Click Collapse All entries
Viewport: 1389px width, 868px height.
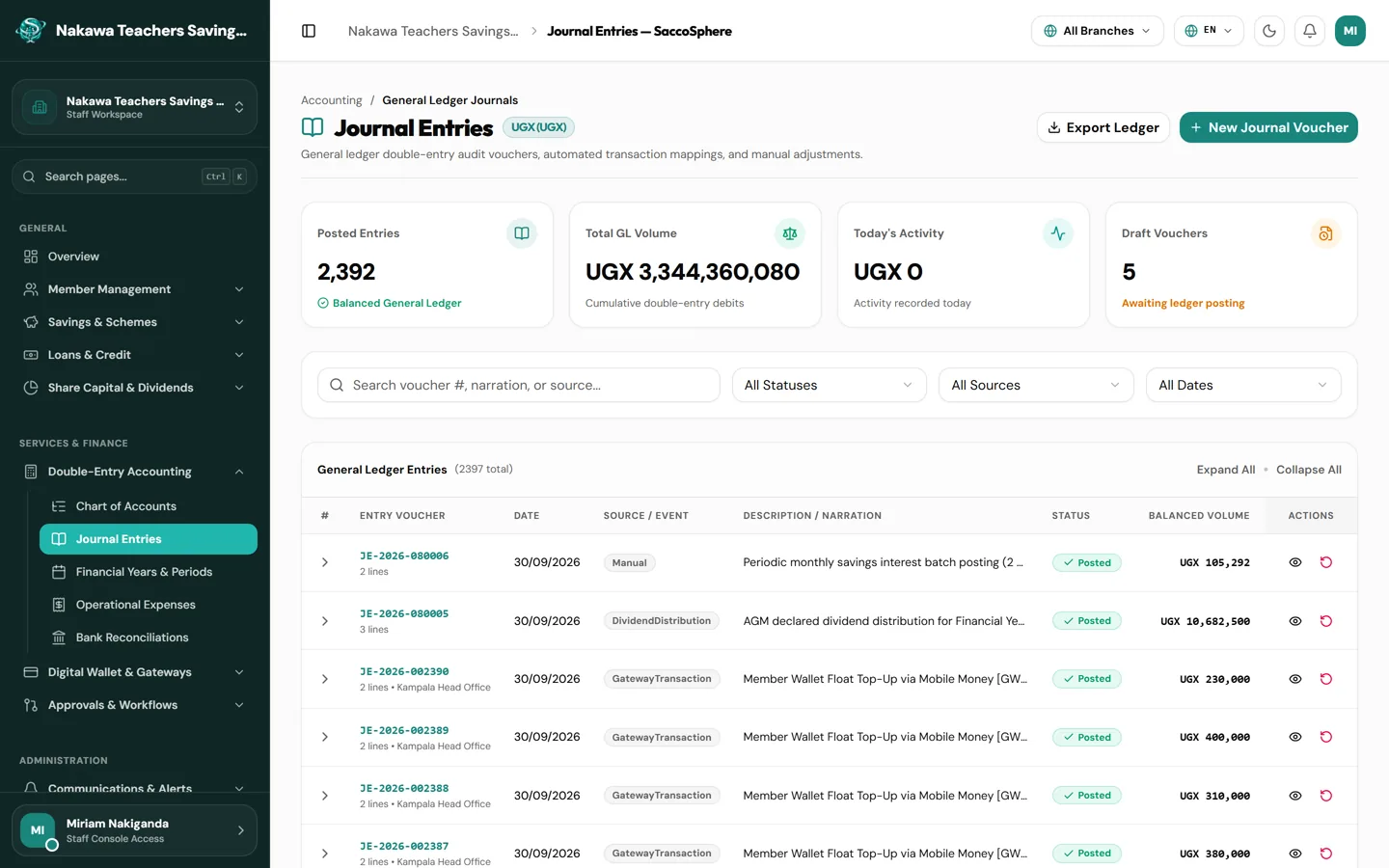1309,470
